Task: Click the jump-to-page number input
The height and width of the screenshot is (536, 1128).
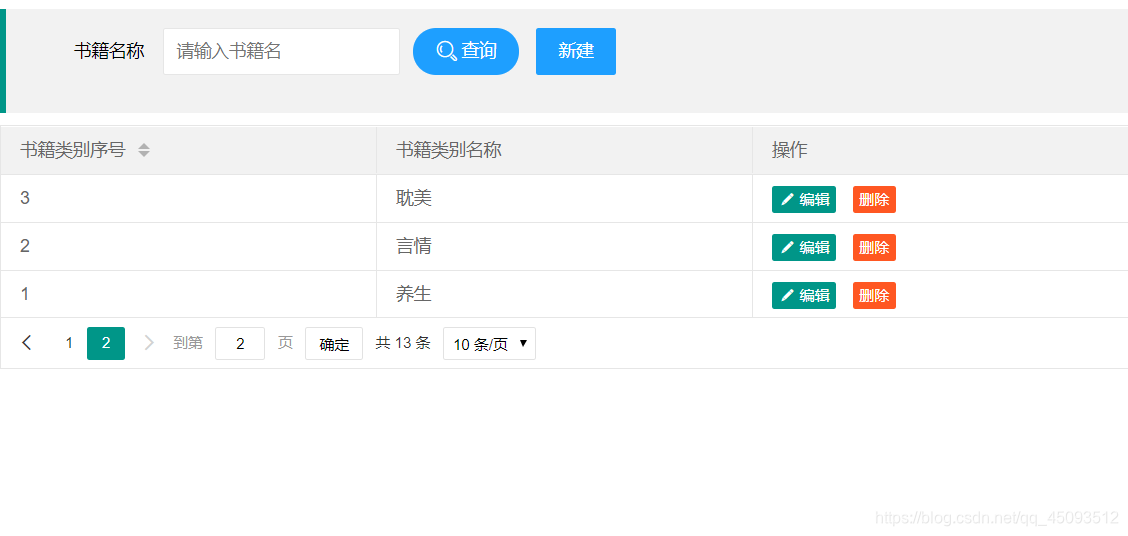Action: (240, 344)
